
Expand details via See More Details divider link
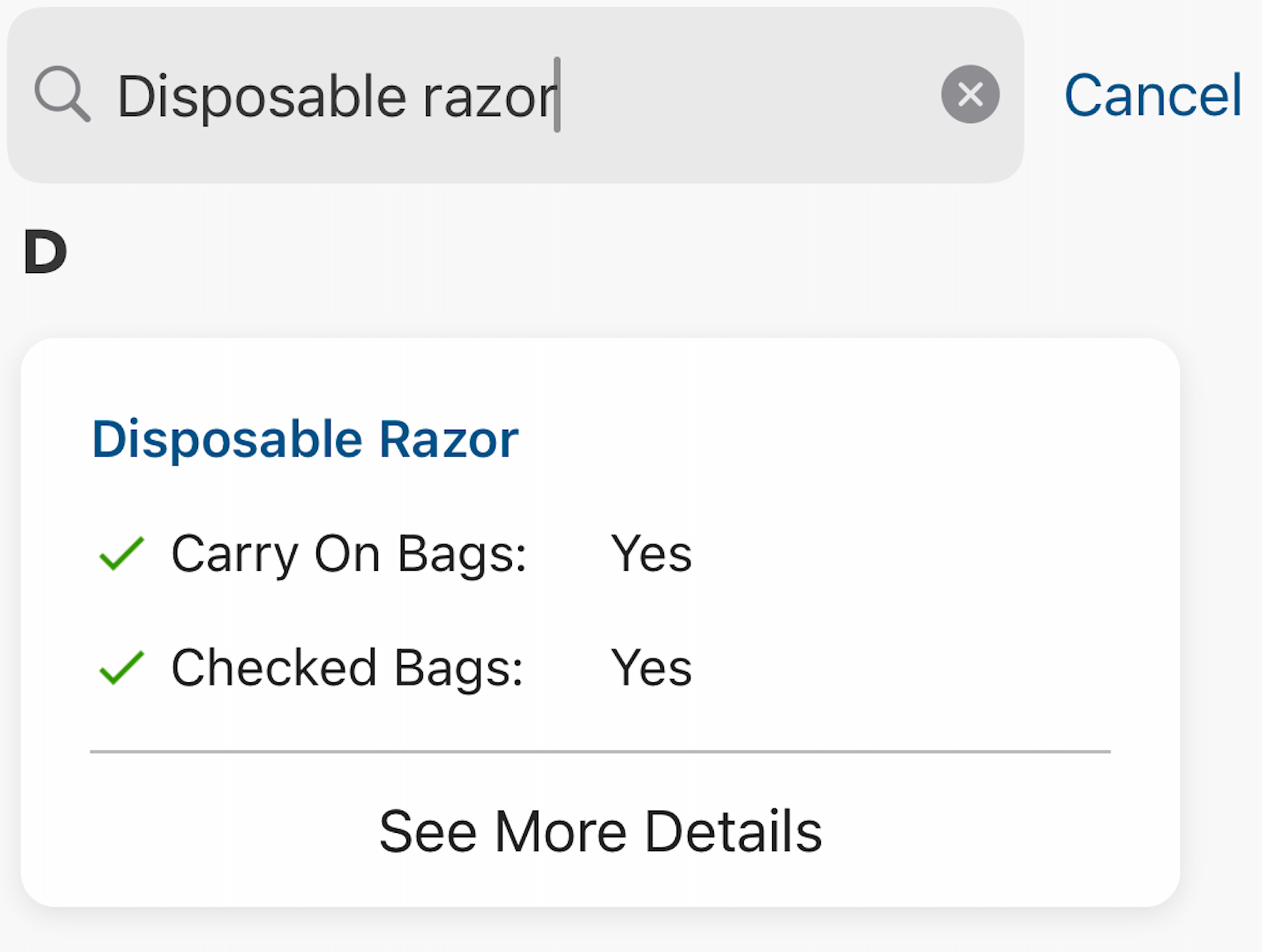coord(602,830)
